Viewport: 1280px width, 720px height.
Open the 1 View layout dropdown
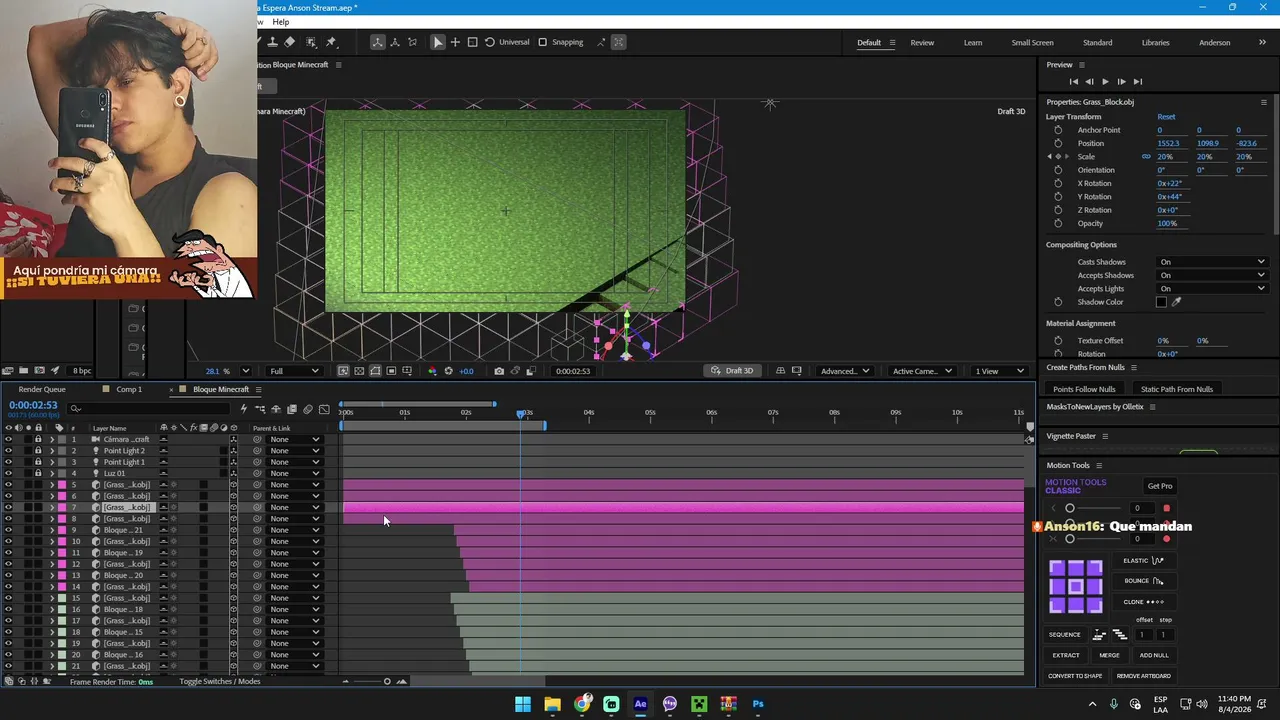click(1000, 371)
